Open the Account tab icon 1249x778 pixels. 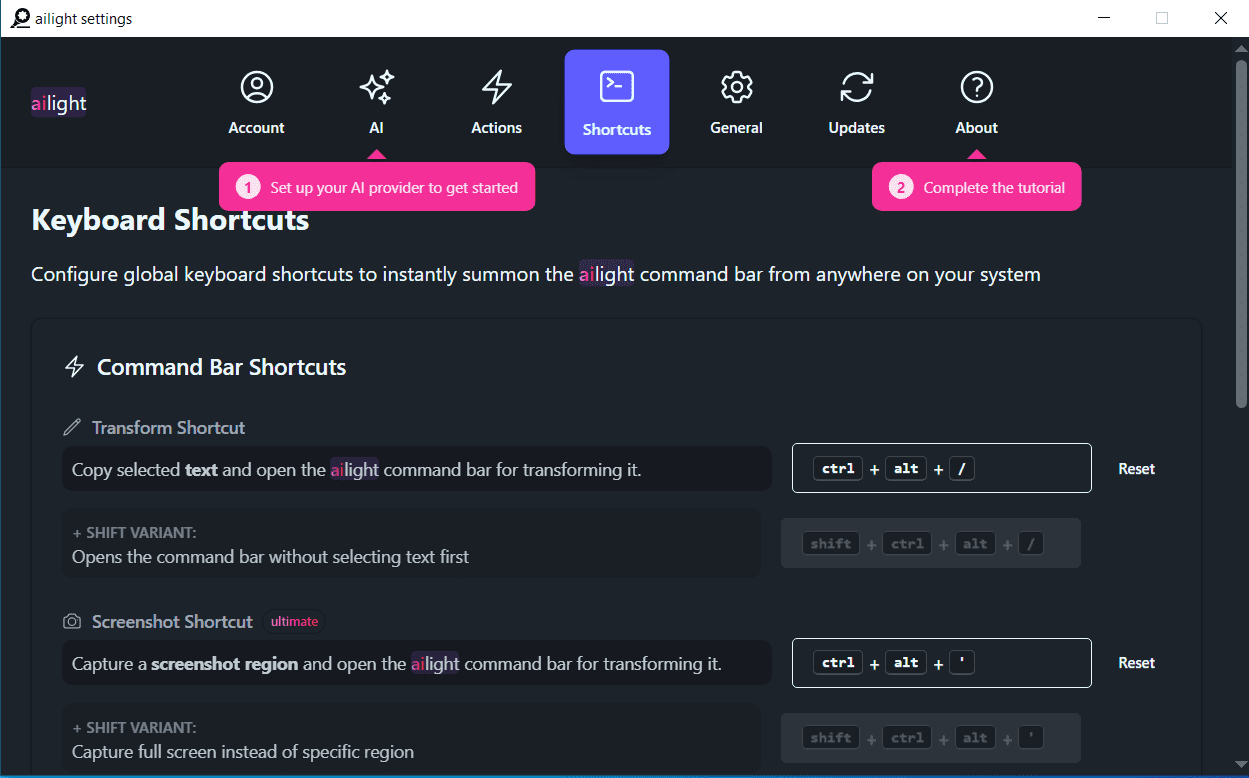pos(257,87)
